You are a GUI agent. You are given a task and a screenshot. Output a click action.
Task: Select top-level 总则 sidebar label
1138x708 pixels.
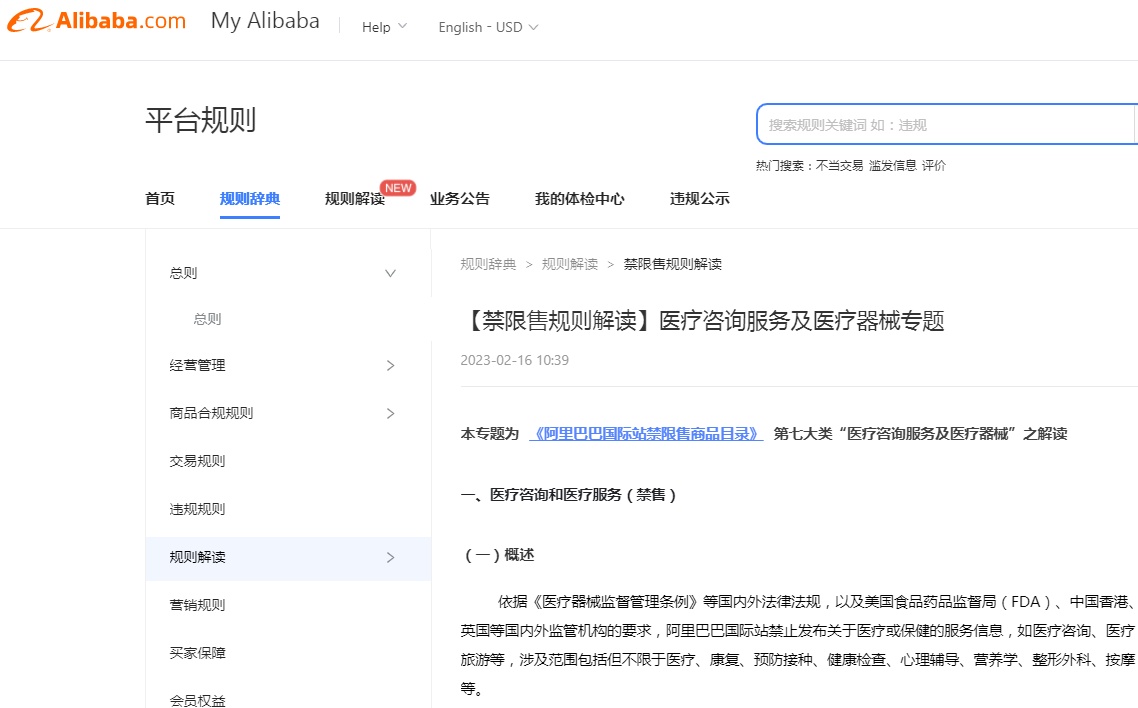183,273
